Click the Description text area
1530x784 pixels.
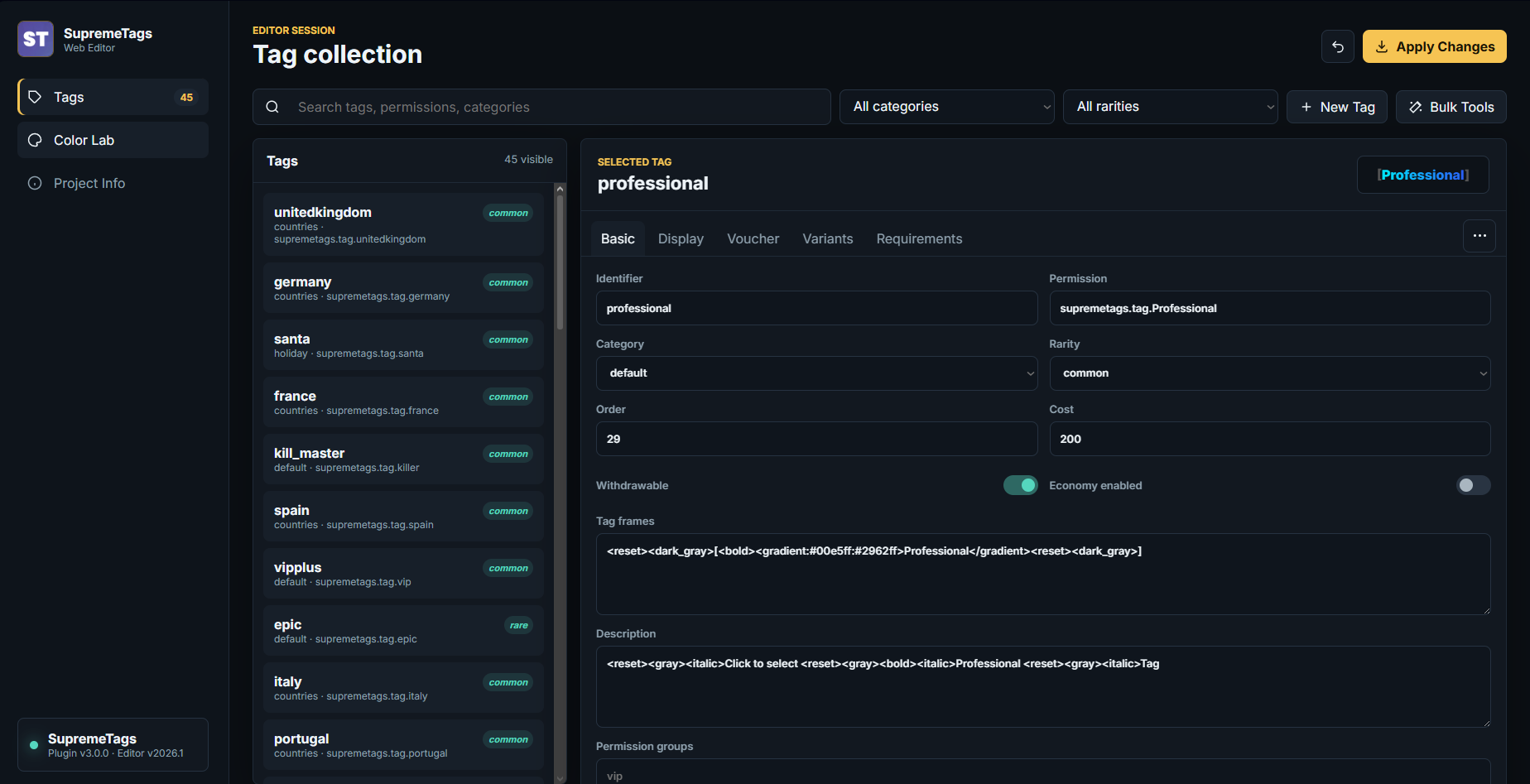click(1043, 686)
